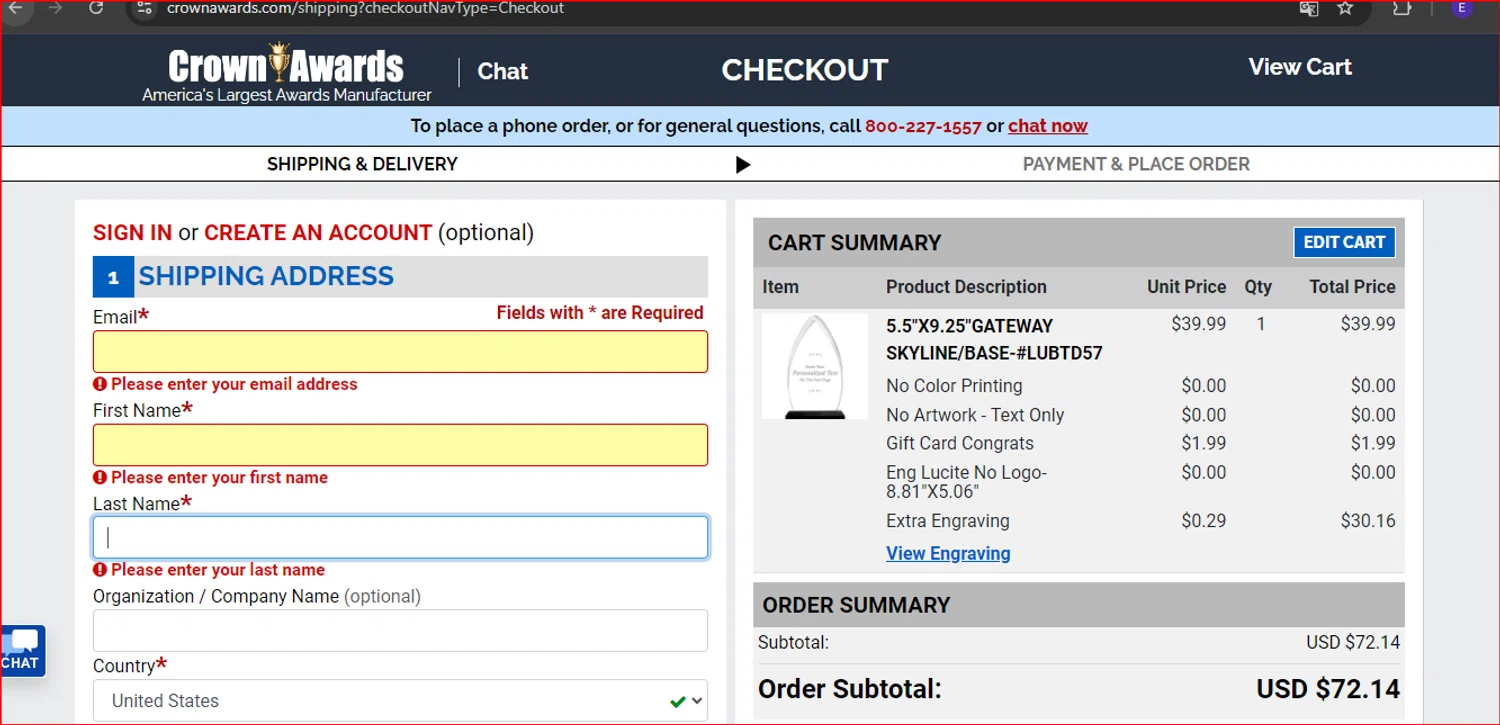
Task: Open the floating CHAT bubble widget
Action: coord(21,650)
